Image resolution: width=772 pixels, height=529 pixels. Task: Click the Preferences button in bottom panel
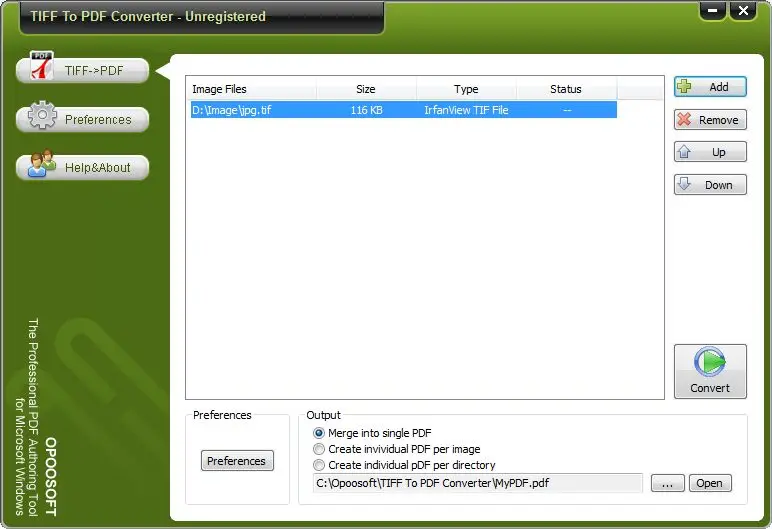point(237,461)
